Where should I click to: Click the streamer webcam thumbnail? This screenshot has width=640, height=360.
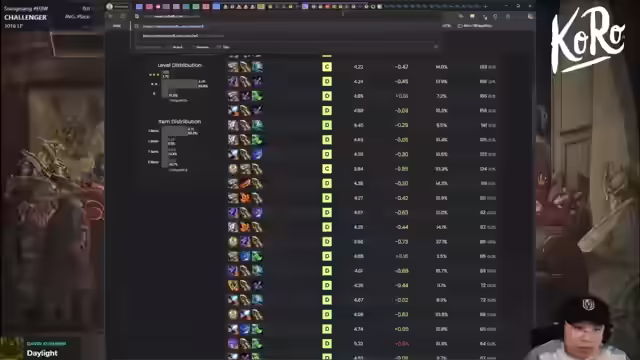tap(580, 328)
